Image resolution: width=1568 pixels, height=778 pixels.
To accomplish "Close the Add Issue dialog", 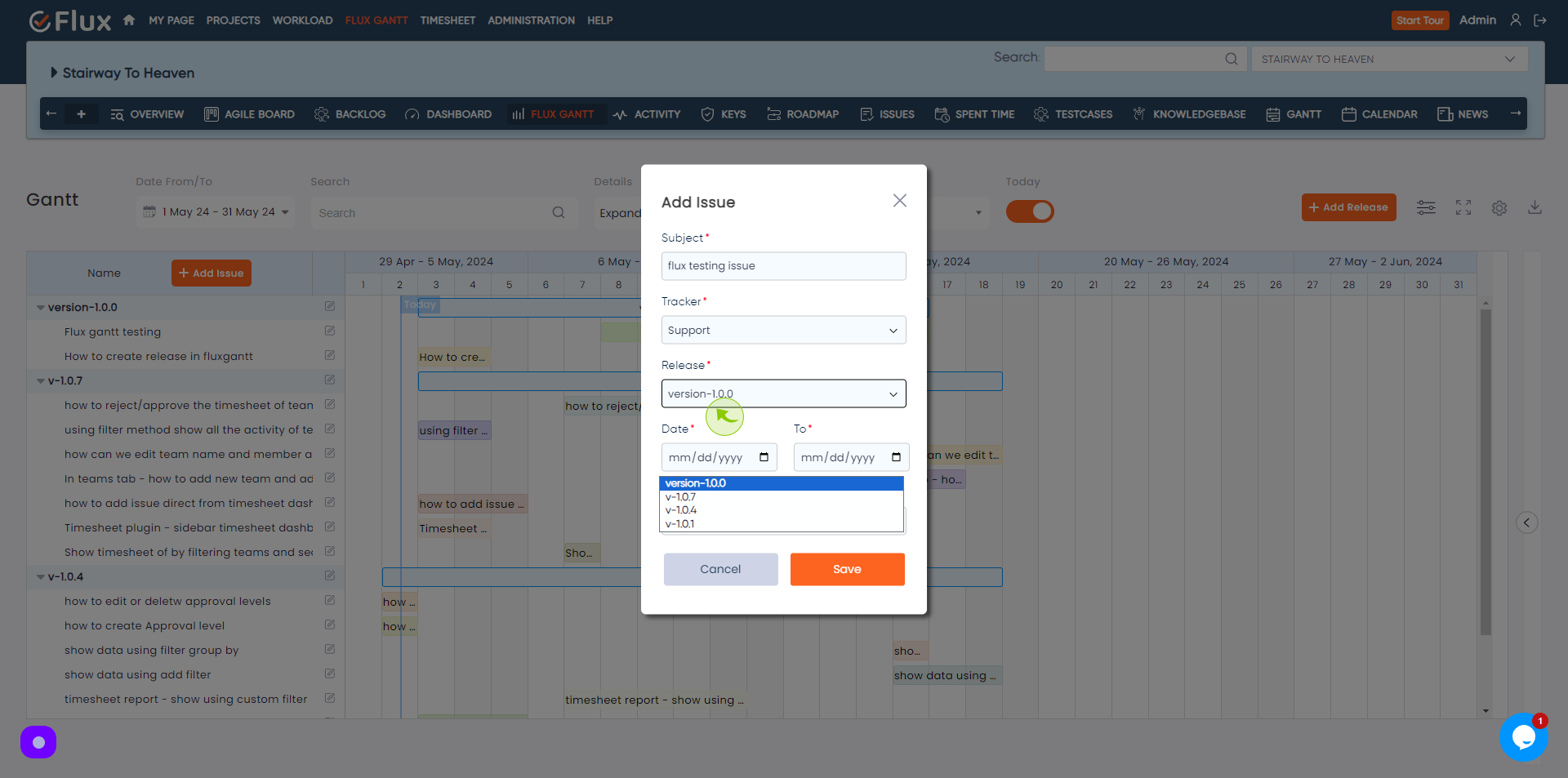I will 900,201.
